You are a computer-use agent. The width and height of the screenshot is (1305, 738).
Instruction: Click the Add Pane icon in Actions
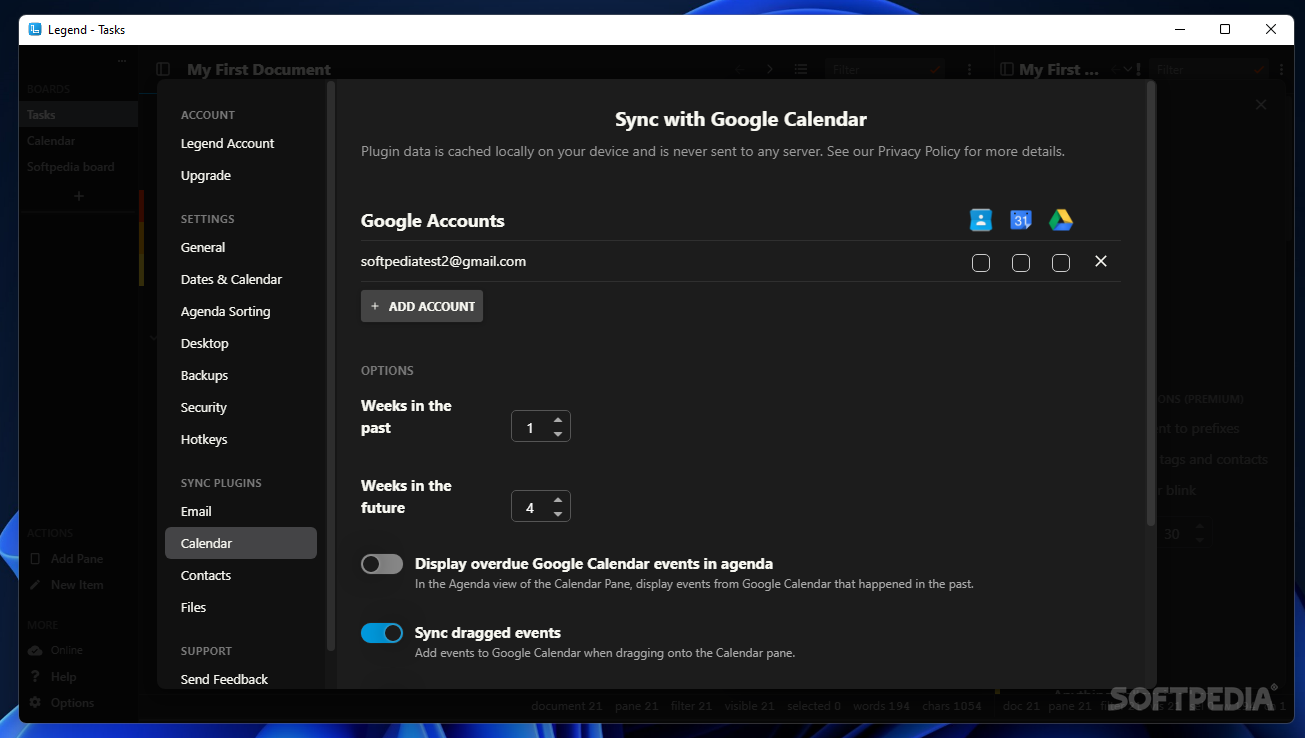pyautogui.click(x=35, y=559)
